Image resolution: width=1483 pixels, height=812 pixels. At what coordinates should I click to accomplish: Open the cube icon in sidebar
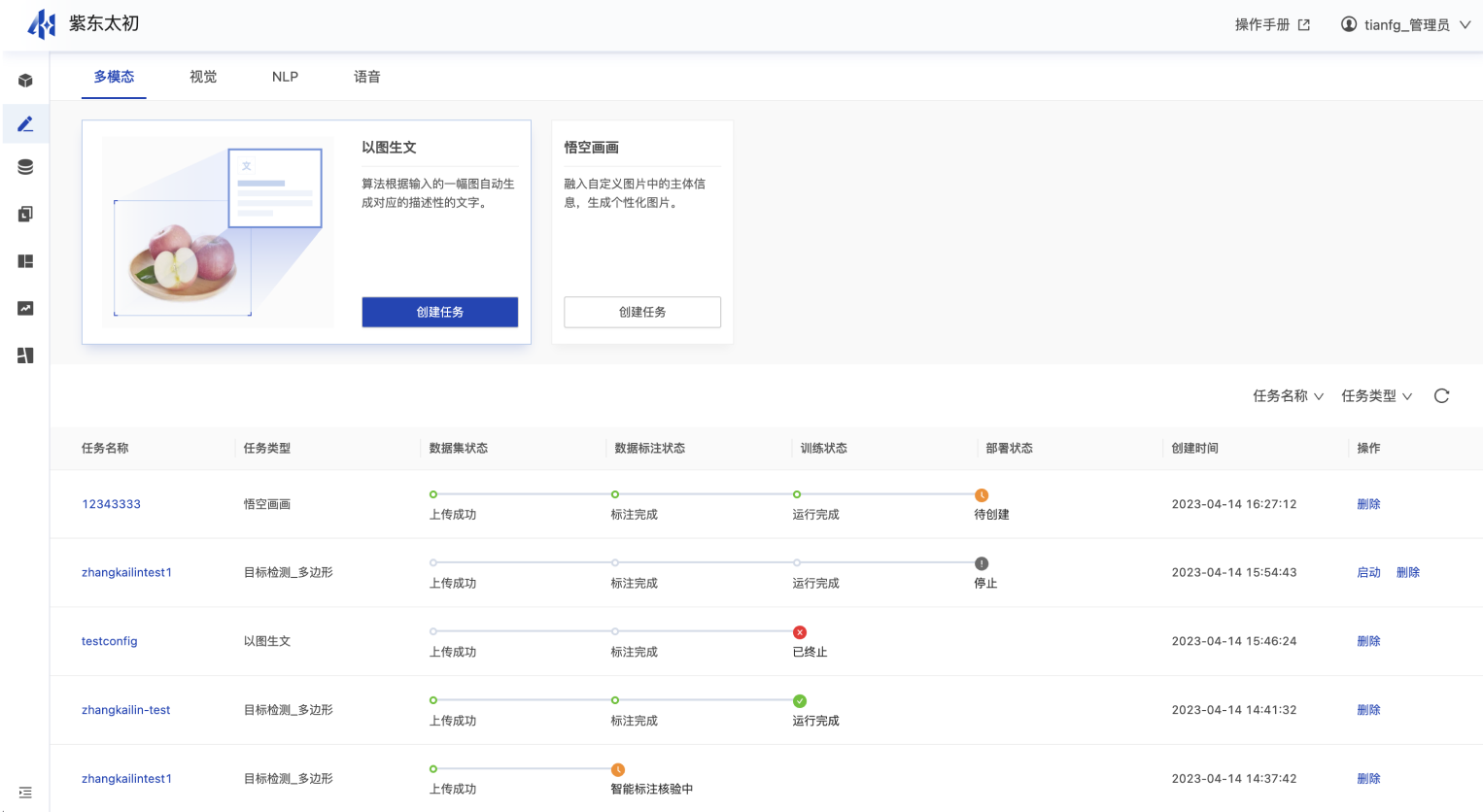click(x=25, y=81)
